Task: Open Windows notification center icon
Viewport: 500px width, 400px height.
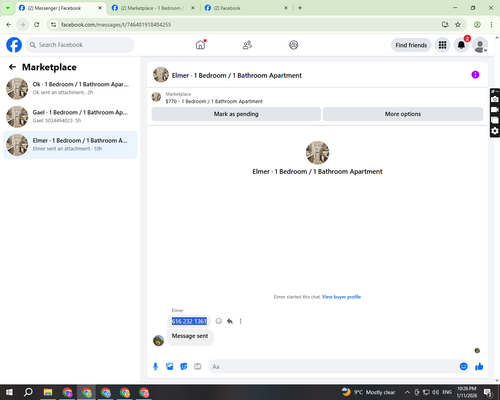Action: tap(488, 392)
